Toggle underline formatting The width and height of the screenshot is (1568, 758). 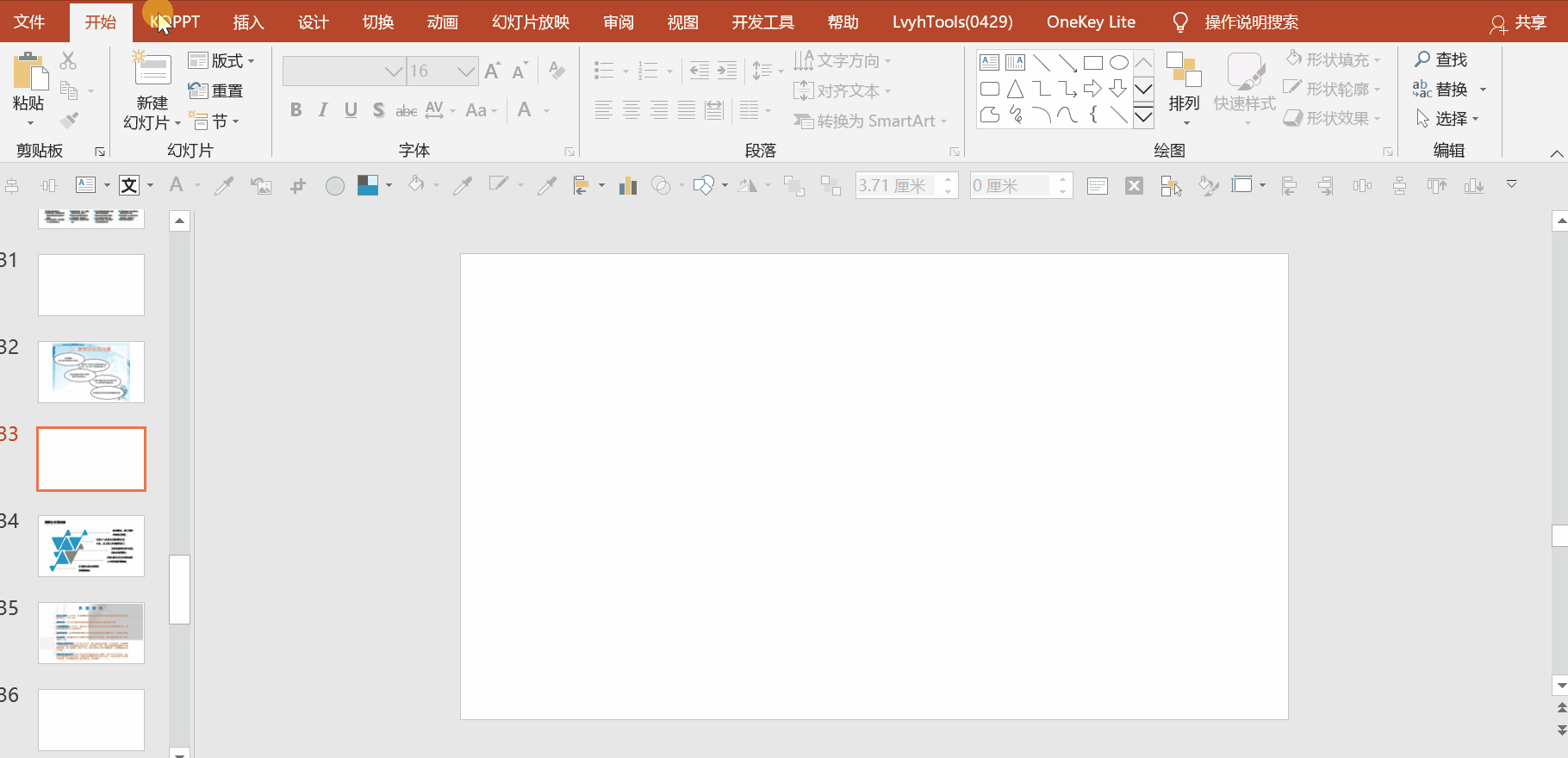pos(351,110)
